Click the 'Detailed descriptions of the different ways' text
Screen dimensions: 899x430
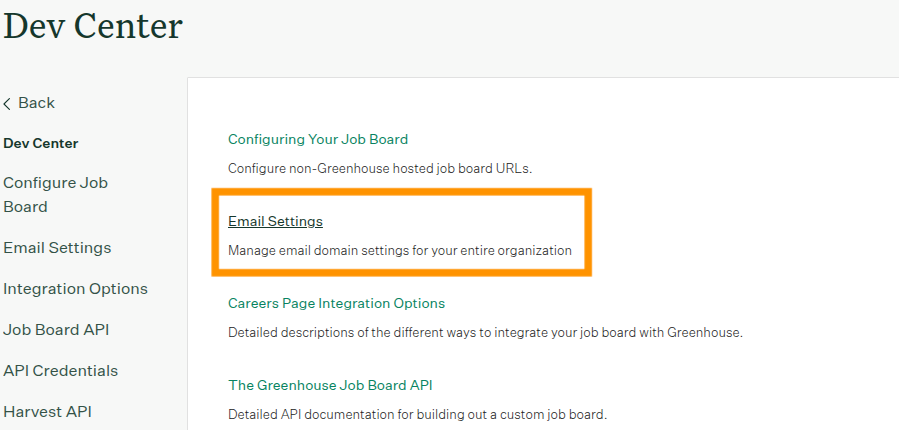485,332
